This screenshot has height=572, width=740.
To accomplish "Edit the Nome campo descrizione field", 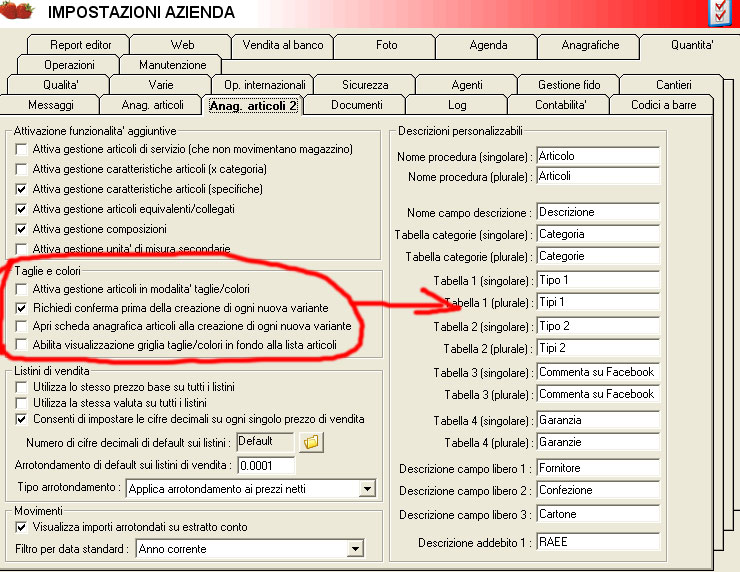I will click(x=598, y=212).
